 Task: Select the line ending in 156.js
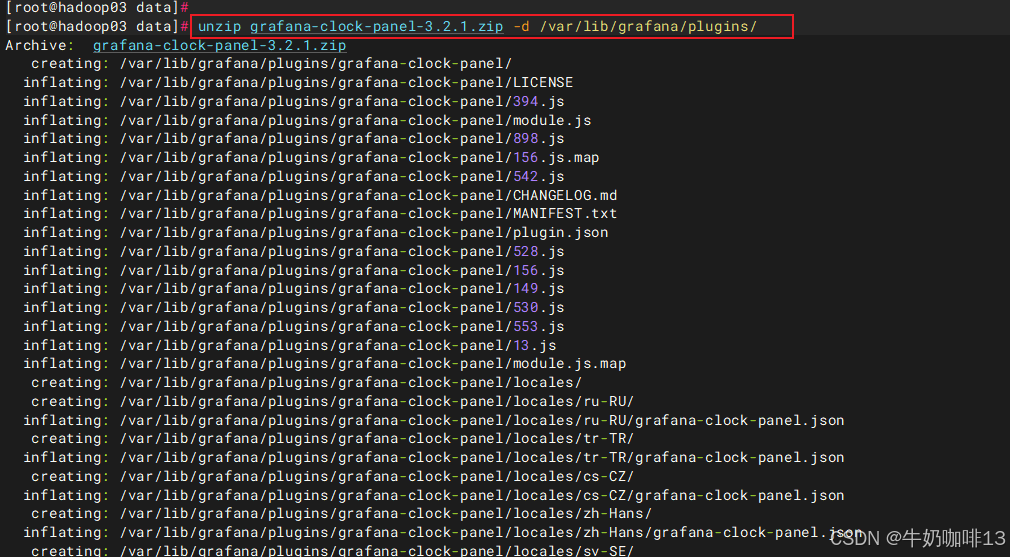[294, 270]
